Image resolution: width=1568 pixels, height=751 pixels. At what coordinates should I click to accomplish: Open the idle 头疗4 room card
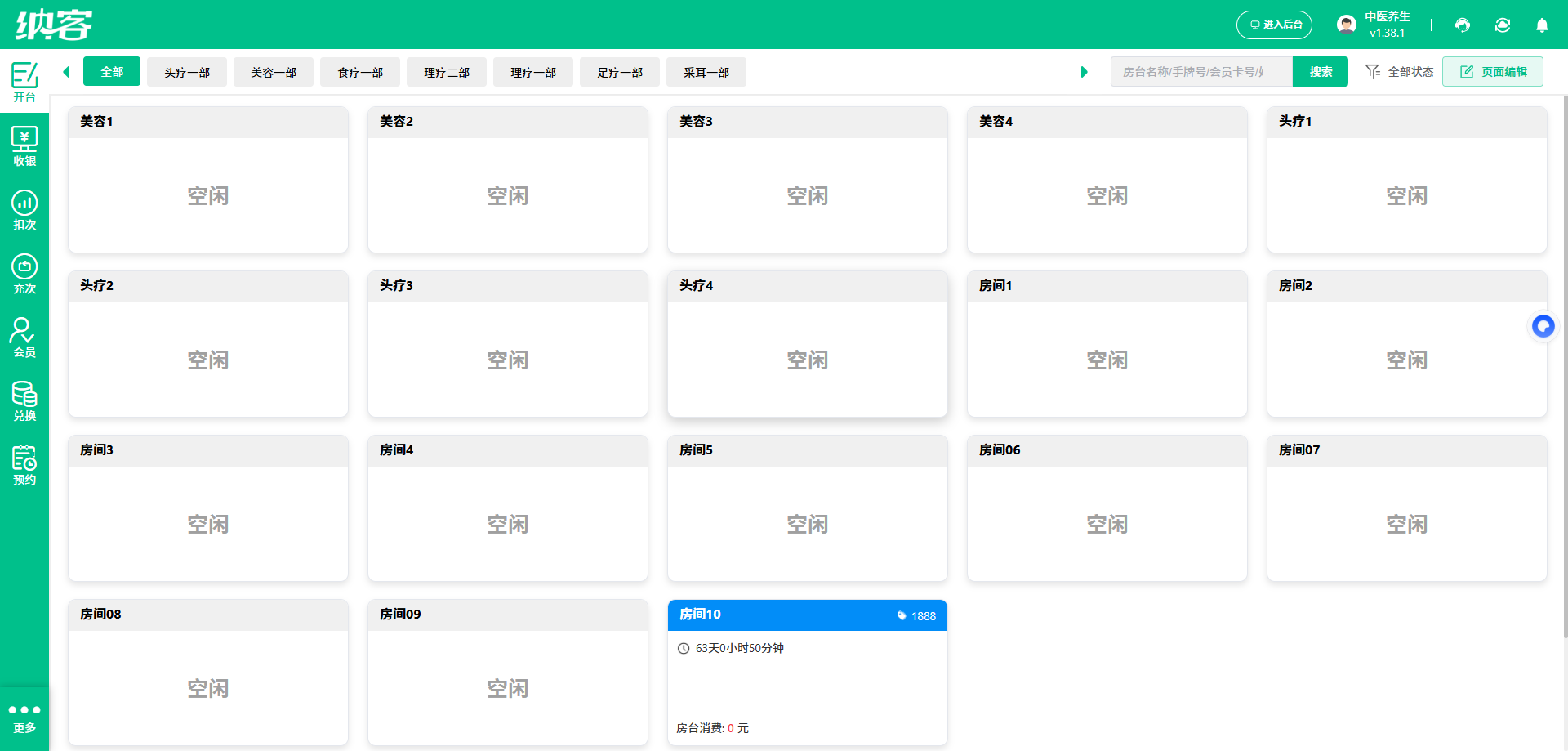coord(808,344)
